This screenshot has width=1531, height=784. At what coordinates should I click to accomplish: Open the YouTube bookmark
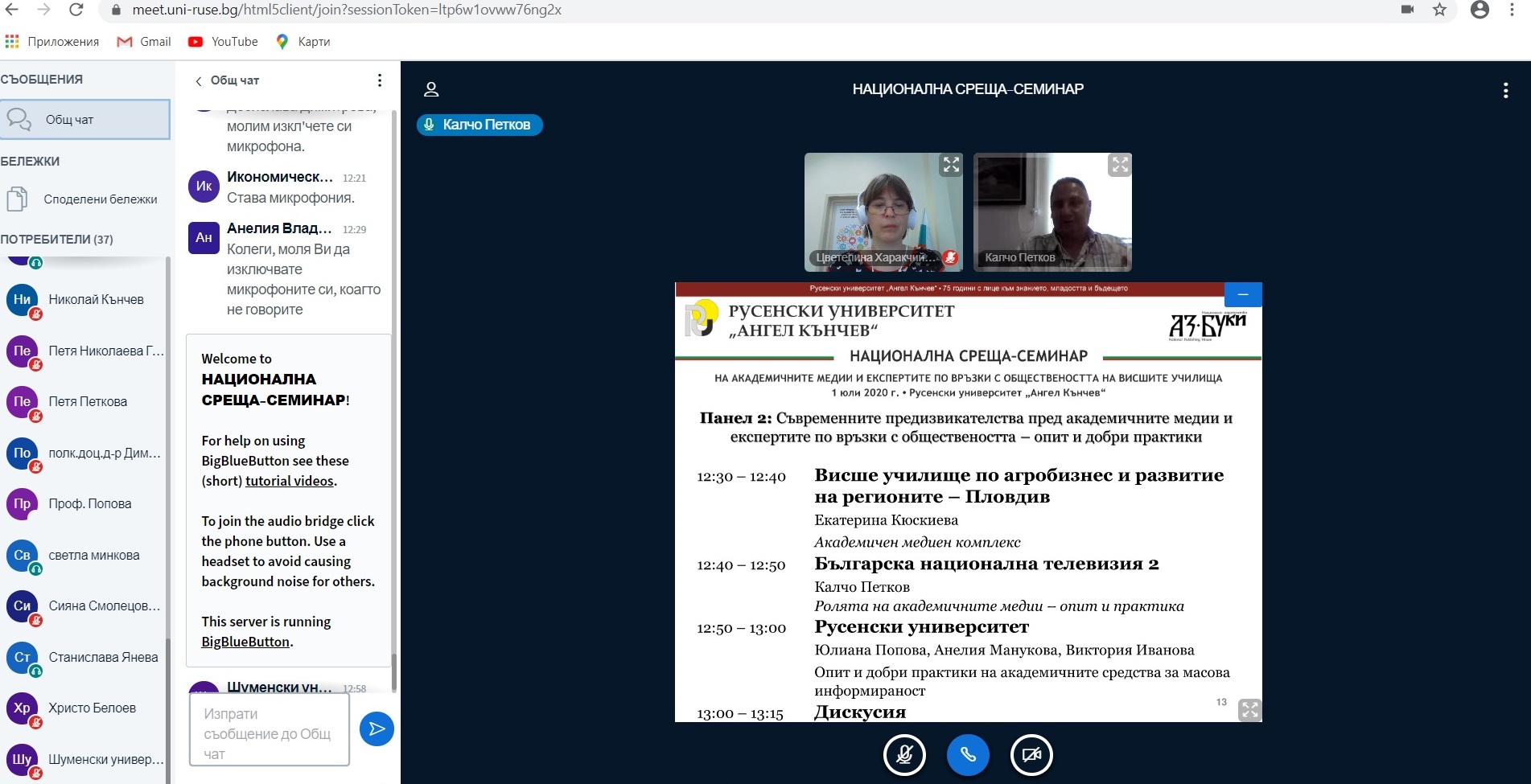click(223, 42)
